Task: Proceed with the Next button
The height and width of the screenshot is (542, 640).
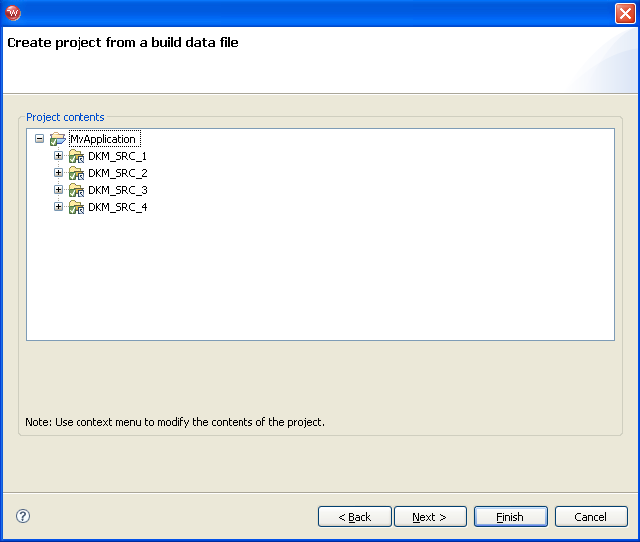Action: (430, 517)
